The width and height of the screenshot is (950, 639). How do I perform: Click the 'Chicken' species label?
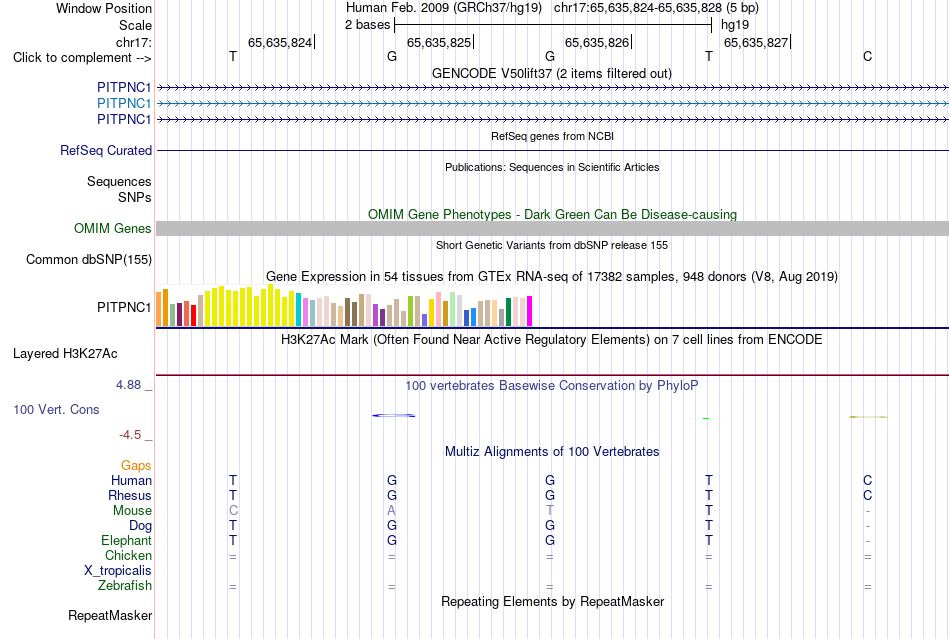[x=128, y=555]
